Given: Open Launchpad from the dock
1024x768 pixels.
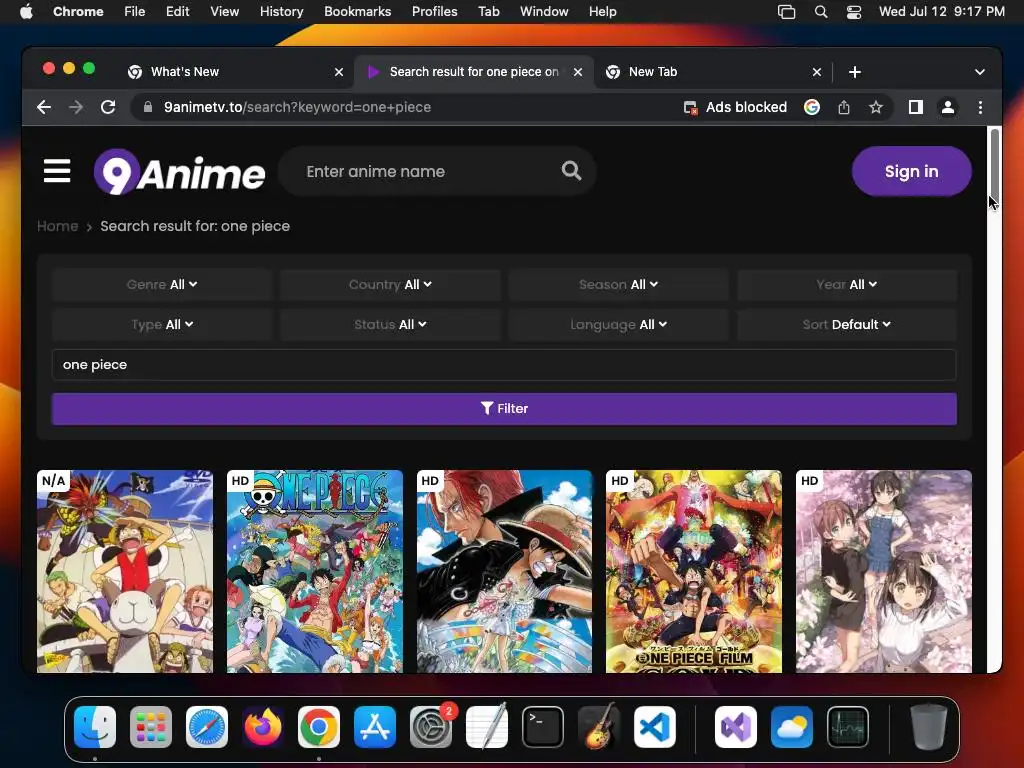Looking at the screenshot, I should [151, 727].
